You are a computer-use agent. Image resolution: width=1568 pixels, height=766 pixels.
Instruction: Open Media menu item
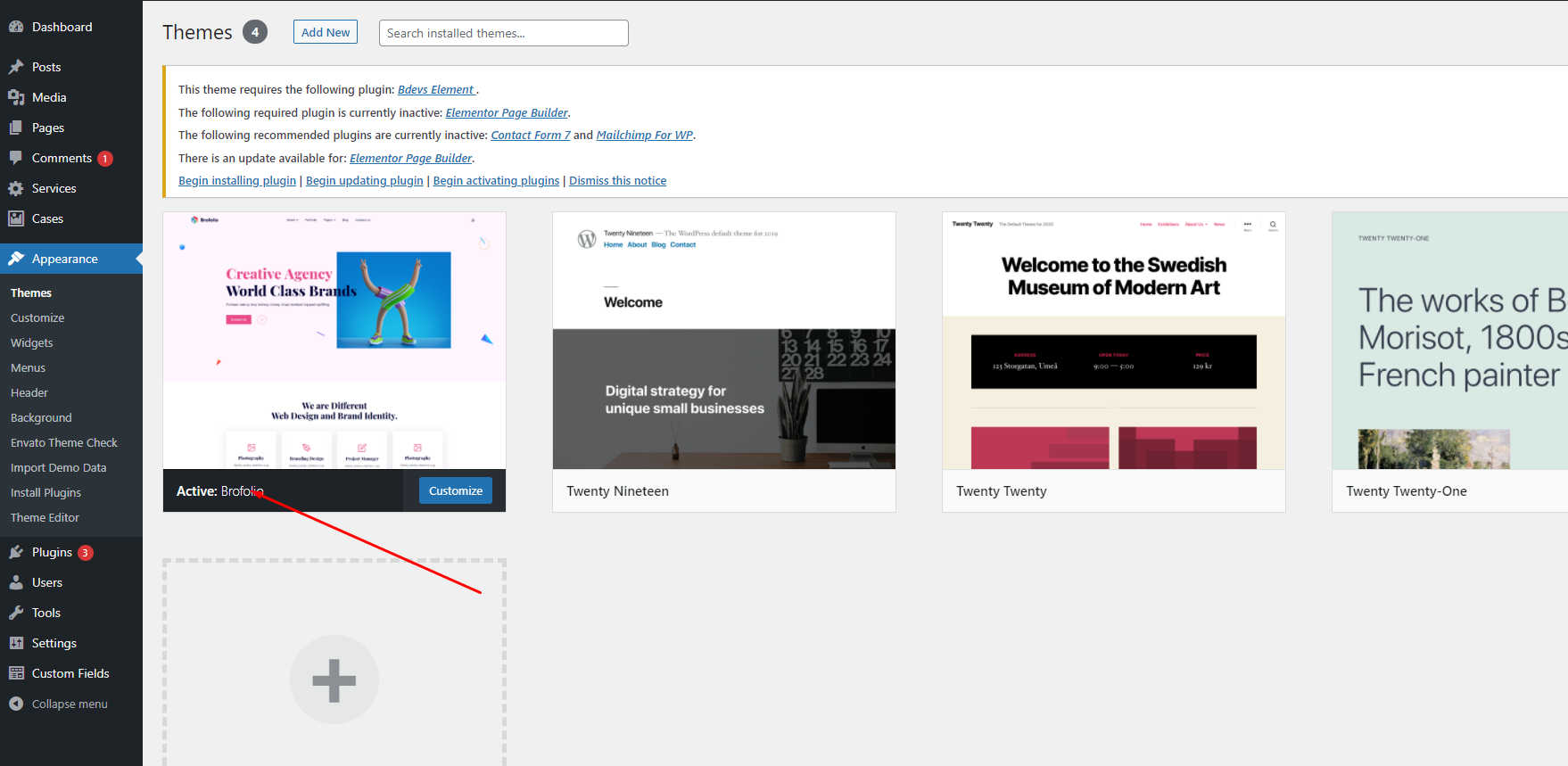[71, 97]
